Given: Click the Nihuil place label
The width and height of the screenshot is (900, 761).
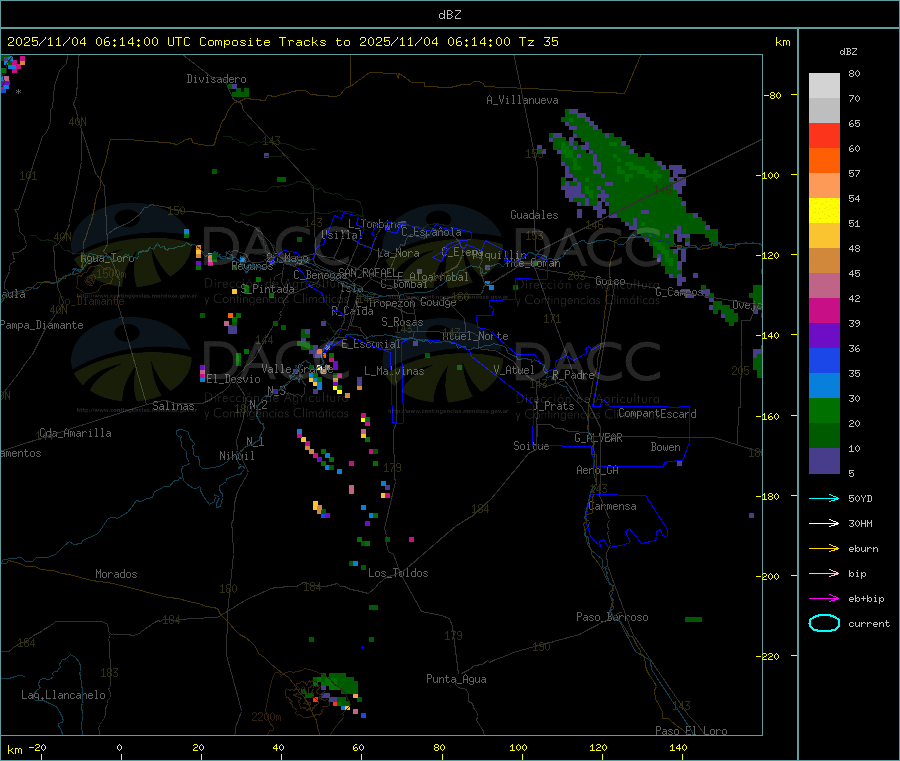Looking at the screenshot, I should 237,456.
